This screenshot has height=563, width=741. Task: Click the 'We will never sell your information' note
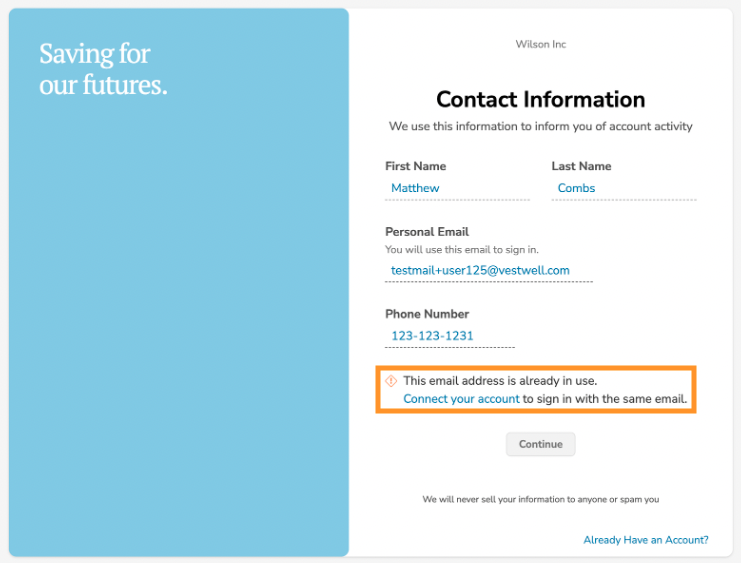pyautogui.click(x=540, y=499)
